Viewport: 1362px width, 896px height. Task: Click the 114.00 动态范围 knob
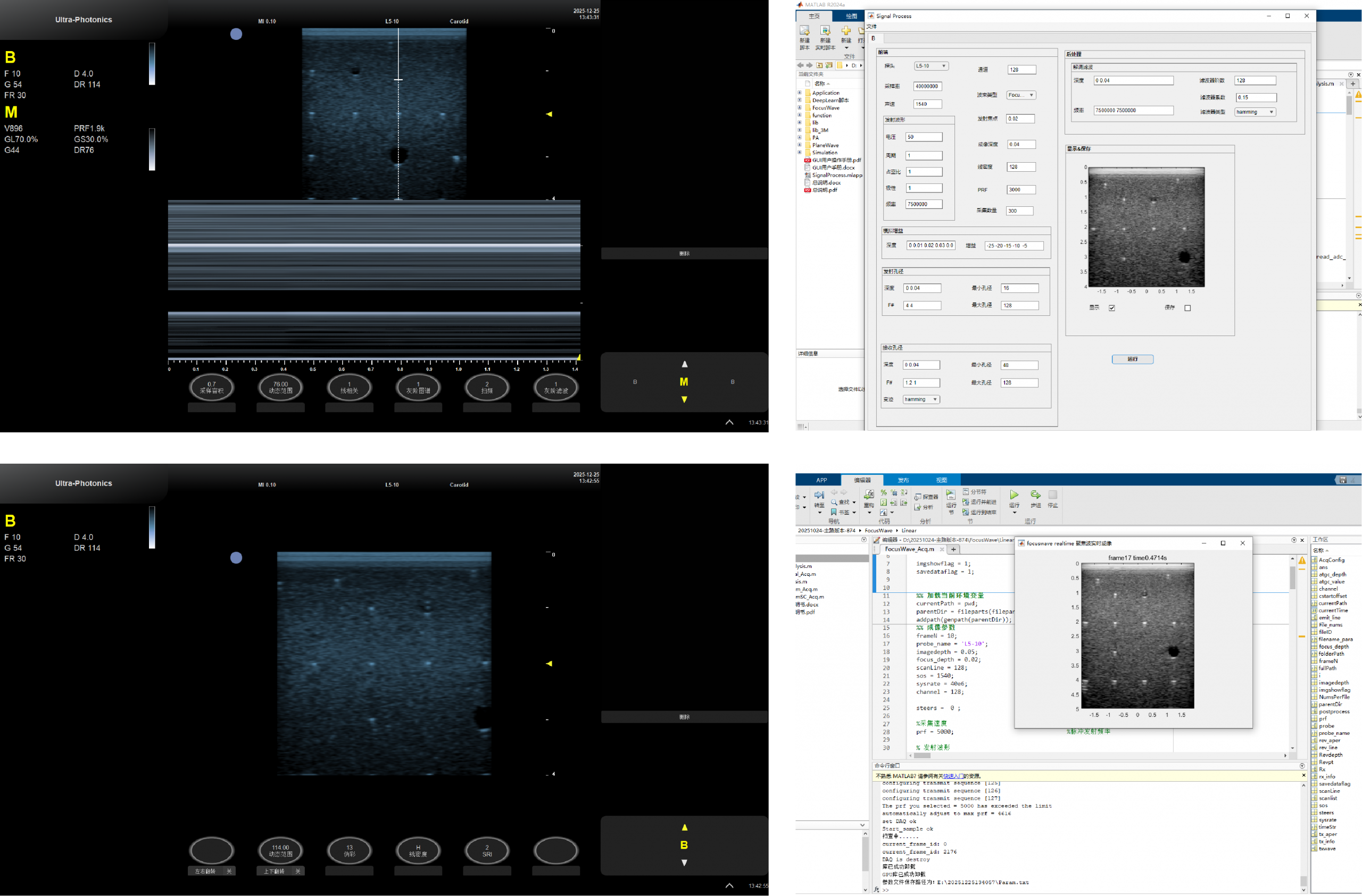tap(280, 851)
